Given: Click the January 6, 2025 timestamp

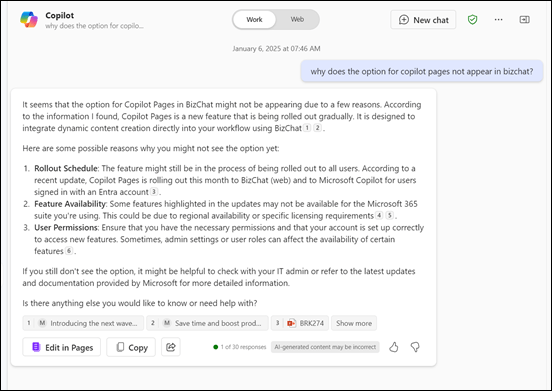Looking at the screenshot, I should (x=276, y=49).
